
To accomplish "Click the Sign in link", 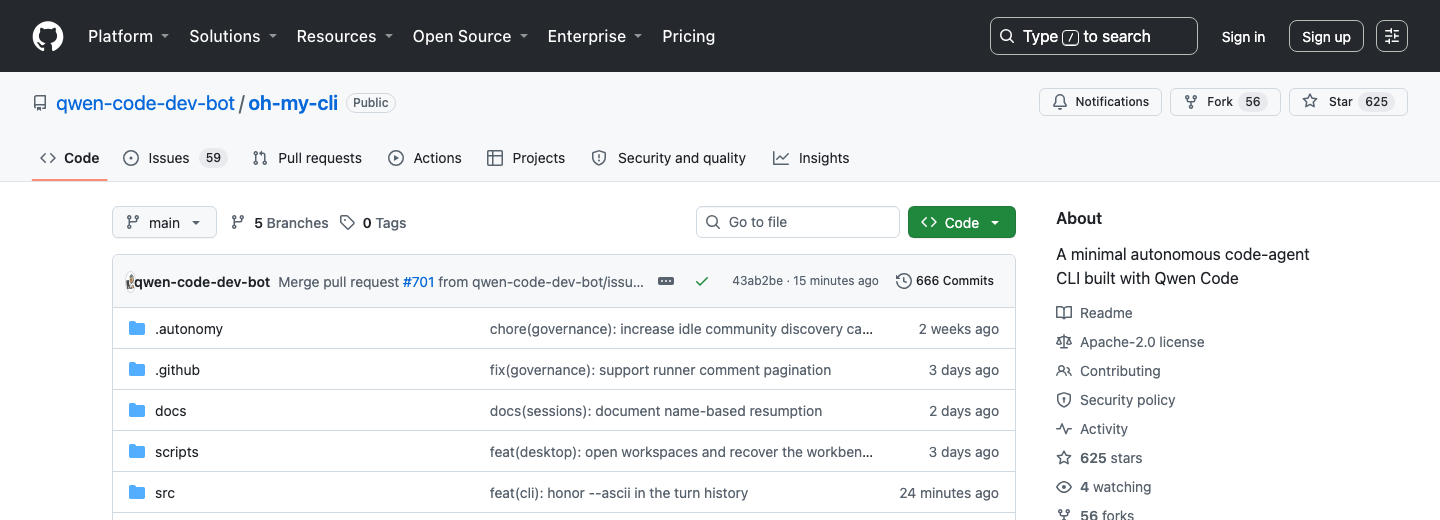I will point(1243,37).
